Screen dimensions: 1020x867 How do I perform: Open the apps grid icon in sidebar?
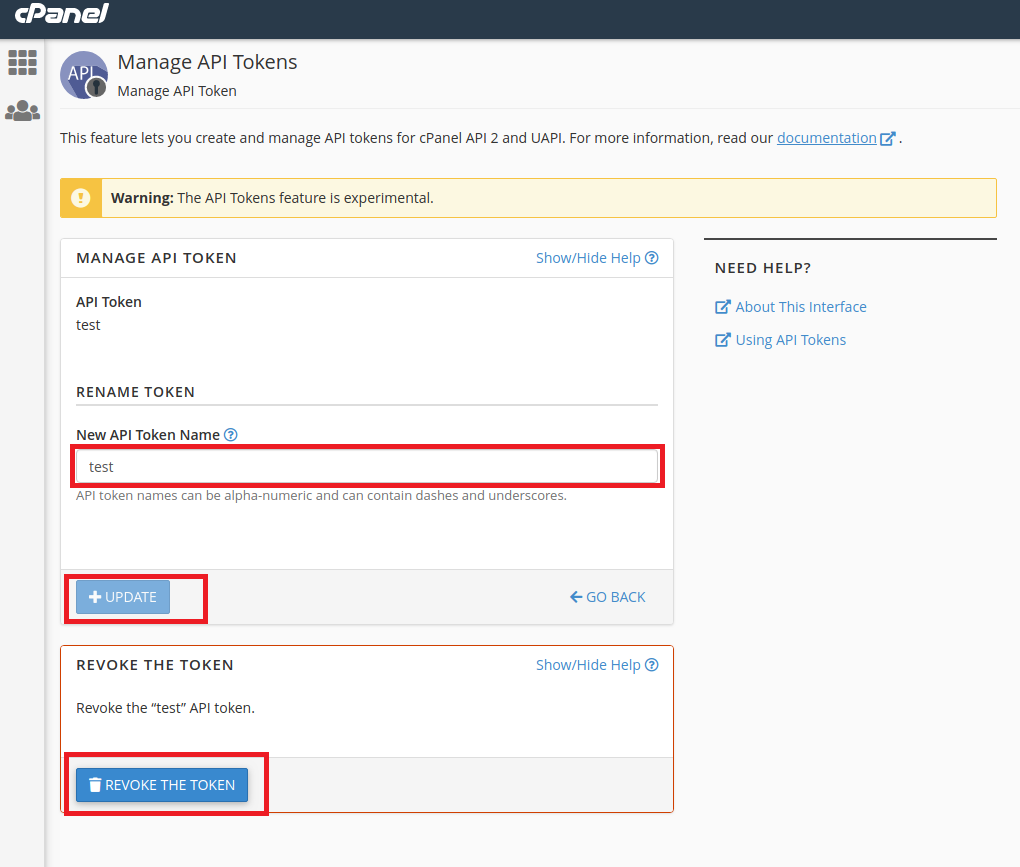(x=22, y=62)
